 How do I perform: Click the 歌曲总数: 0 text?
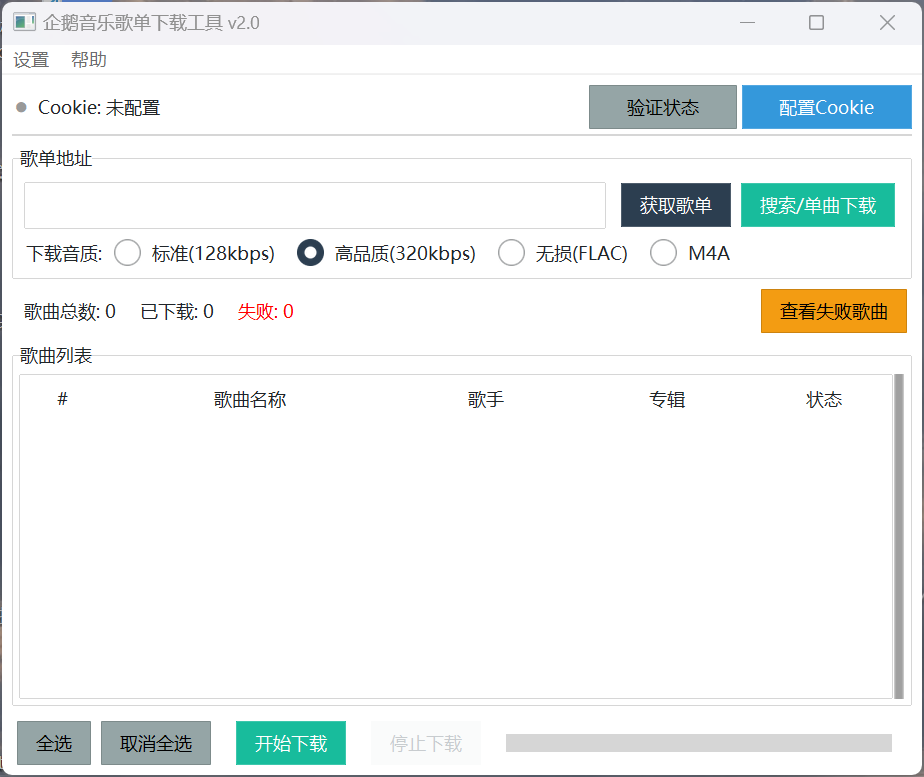70,311
